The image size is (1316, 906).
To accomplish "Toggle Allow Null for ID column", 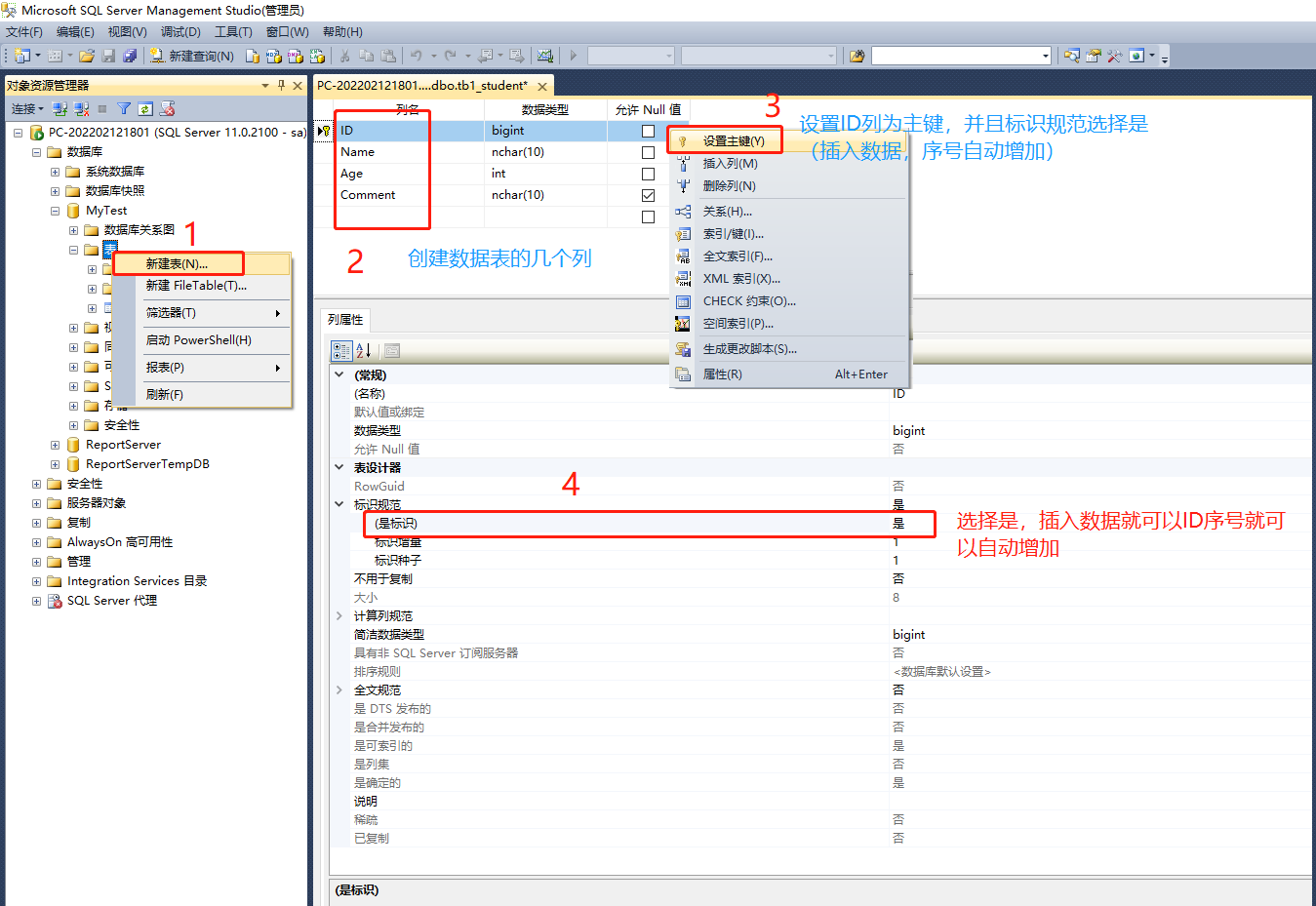I will 648,131.
